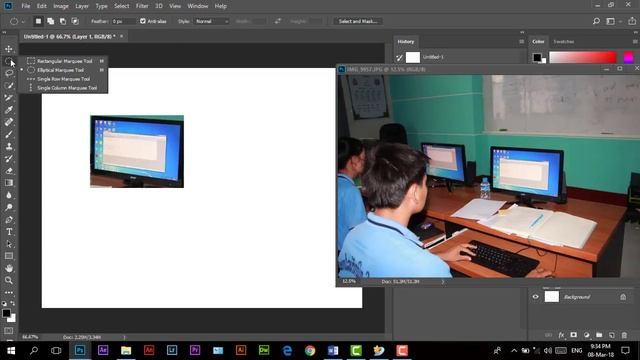The width and height of the screenshot is (640, 360).
Task: Click the foreground color swatch in toolbar
Action: [x=6, y=313]
